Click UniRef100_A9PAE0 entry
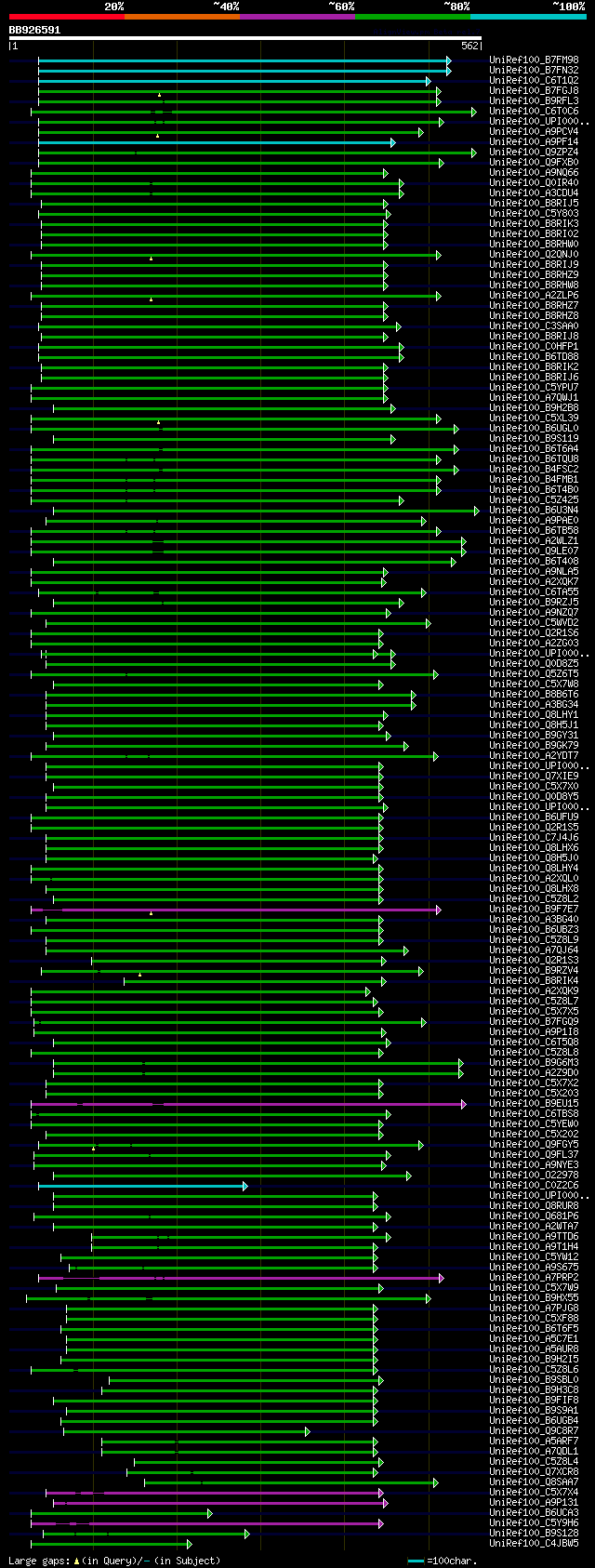Viewport: 595px width, 1568px height. (534, 521)
